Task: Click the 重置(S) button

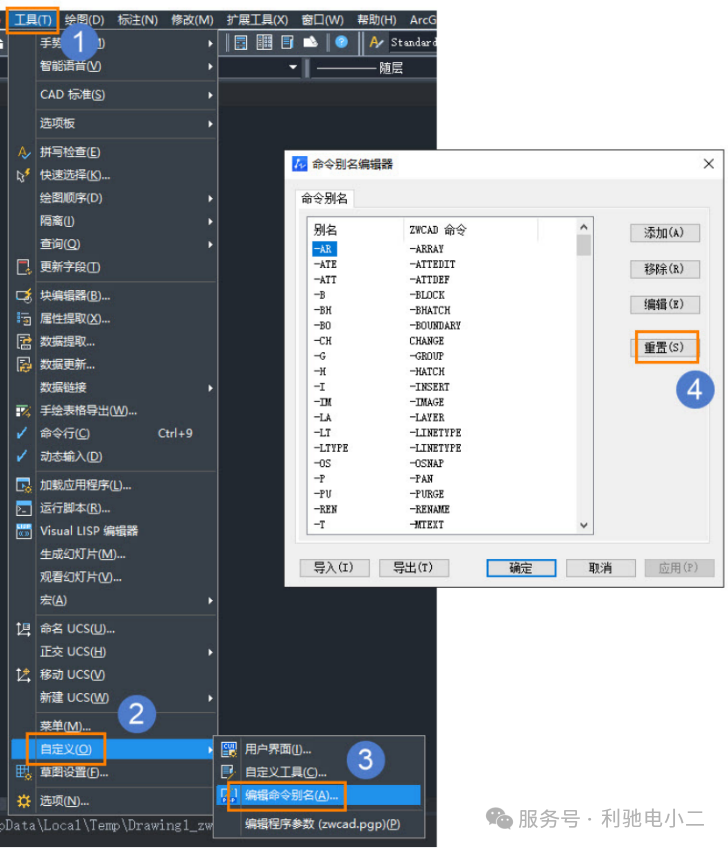Action: coord(665,347)
